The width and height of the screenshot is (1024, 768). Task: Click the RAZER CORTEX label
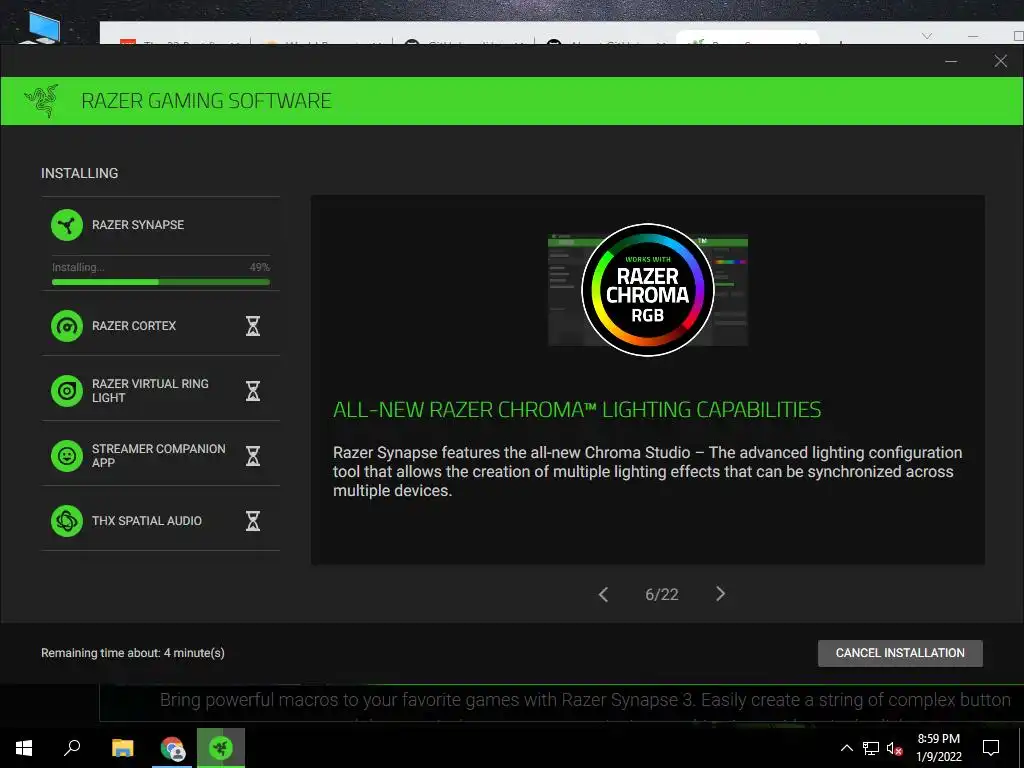[x=134, y=326]
